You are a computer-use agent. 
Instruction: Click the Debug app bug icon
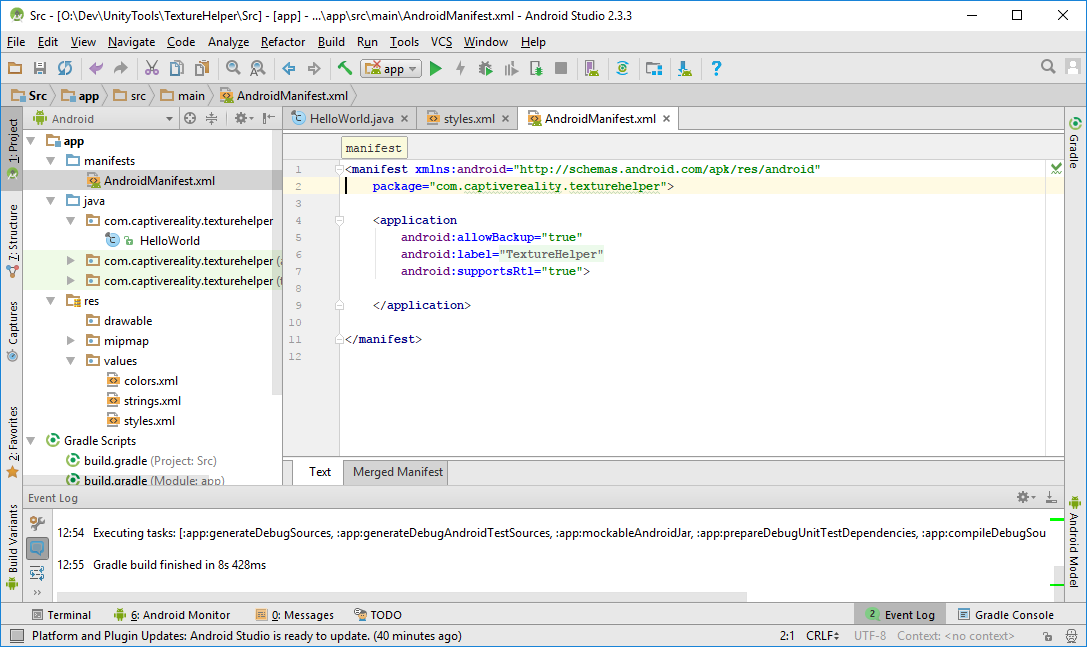[x=485, y=68]
